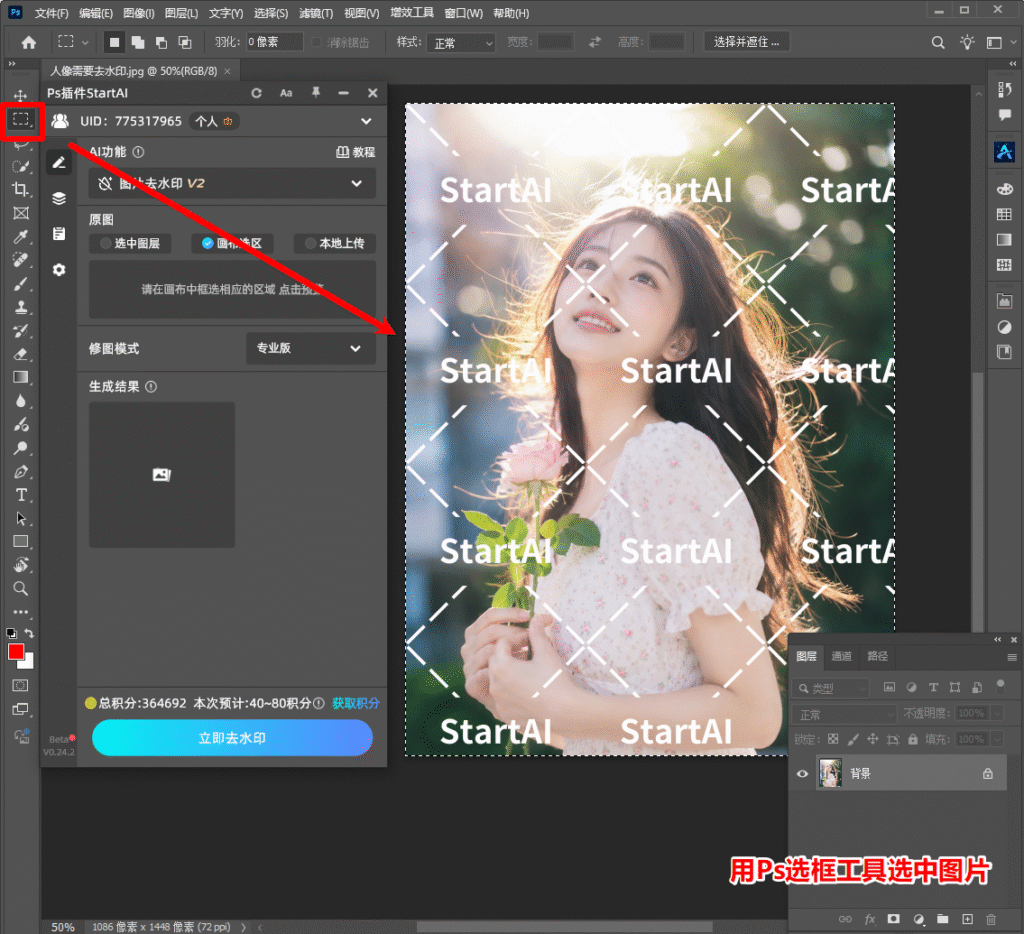The height and width of the screenshot is (934, 1024).
Task: Open the tool preset picker arrow
Action: (84, 42)
